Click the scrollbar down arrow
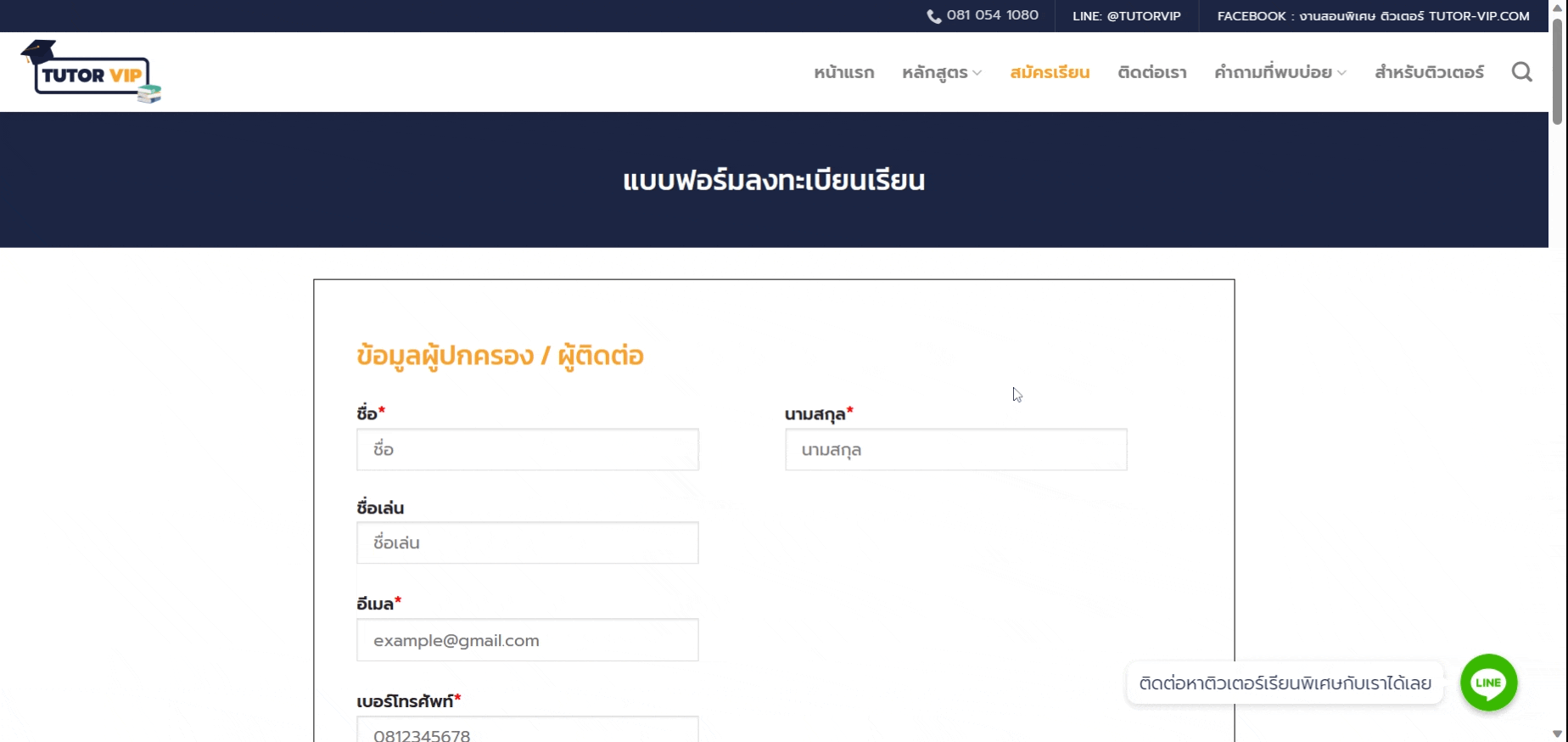Viewport: 1568px width, 742px height. pyautogui.click(x=1557, y=734)
